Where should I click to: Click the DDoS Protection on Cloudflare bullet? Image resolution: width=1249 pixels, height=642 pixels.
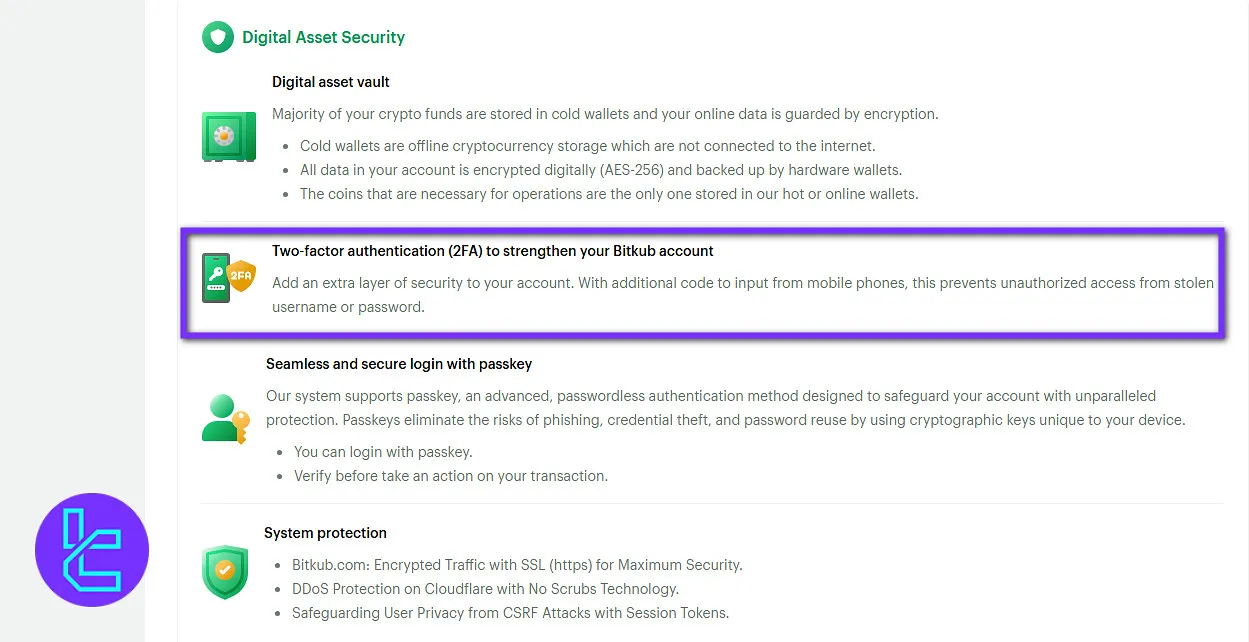(x=485, y=589)
